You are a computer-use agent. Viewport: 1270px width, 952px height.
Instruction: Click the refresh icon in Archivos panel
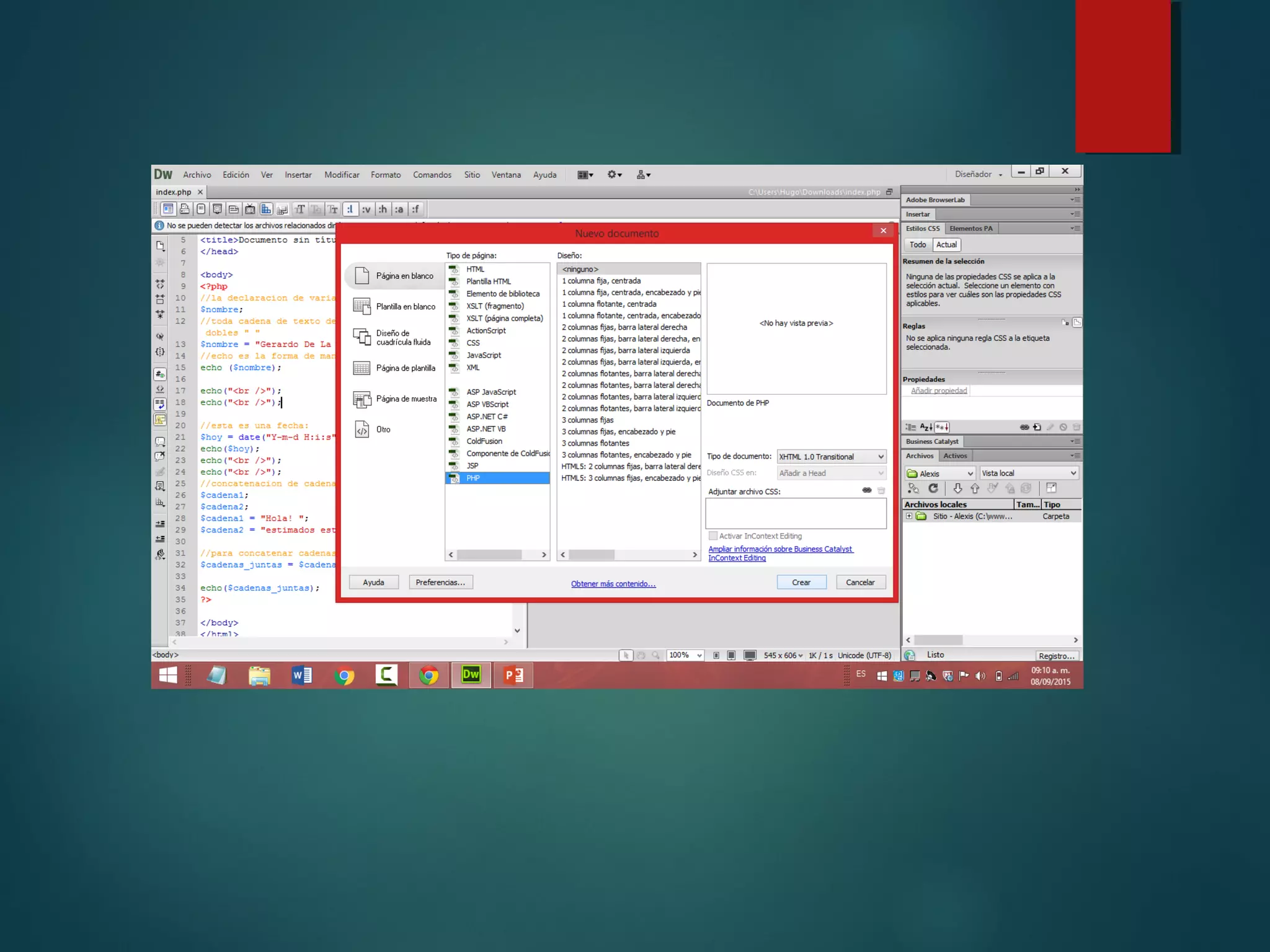[933, 488]
